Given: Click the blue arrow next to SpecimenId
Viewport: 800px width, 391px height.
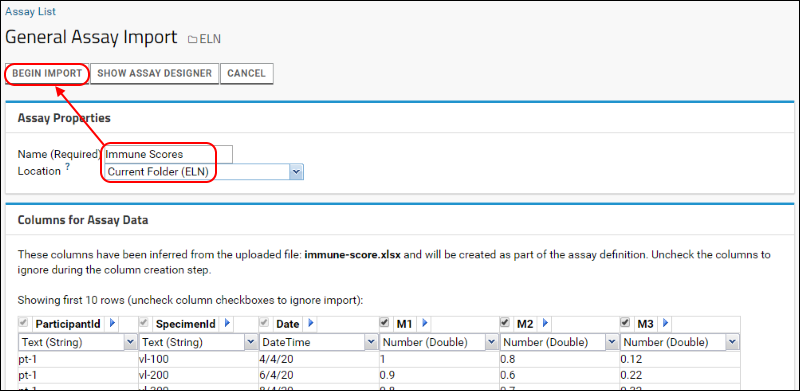Looking at the screenshot, I should pos(228,323).
